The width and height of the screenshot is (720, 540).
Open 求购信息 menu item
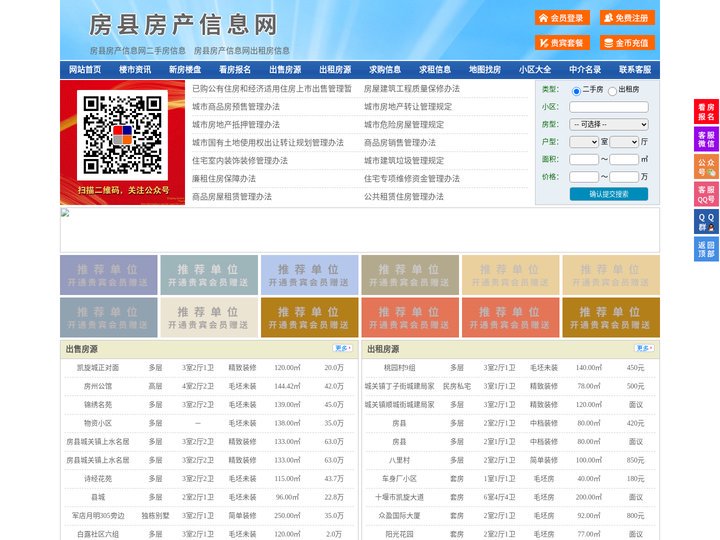tap(385, 70)
